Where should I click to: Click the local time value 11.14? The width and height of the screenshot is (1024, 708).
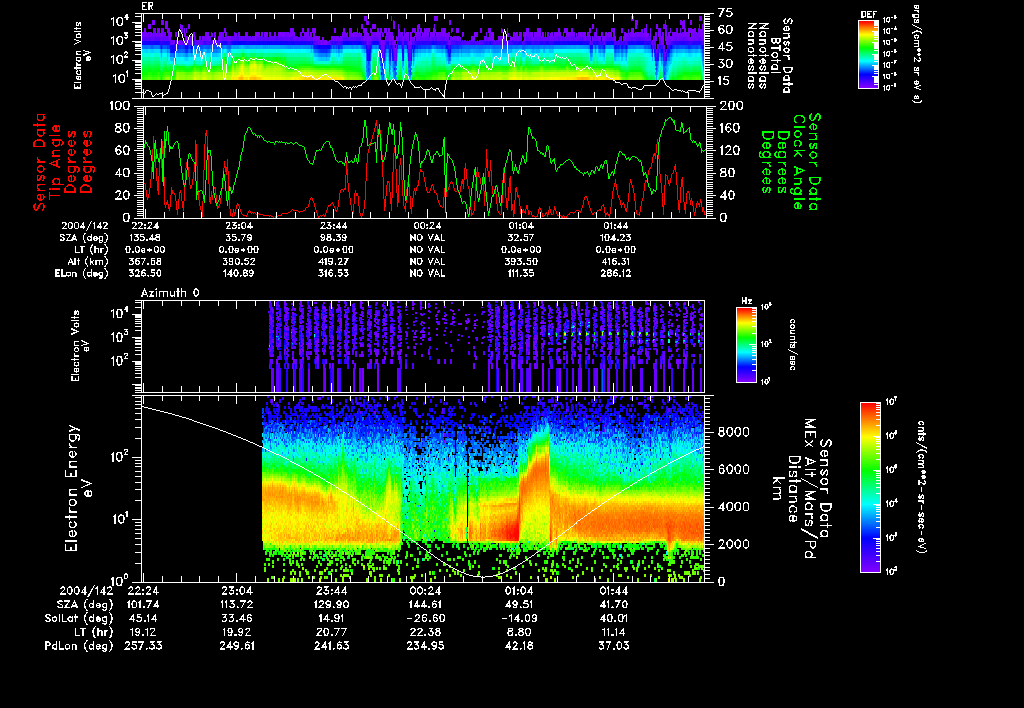pyautogui.click(x=614, y=632)
